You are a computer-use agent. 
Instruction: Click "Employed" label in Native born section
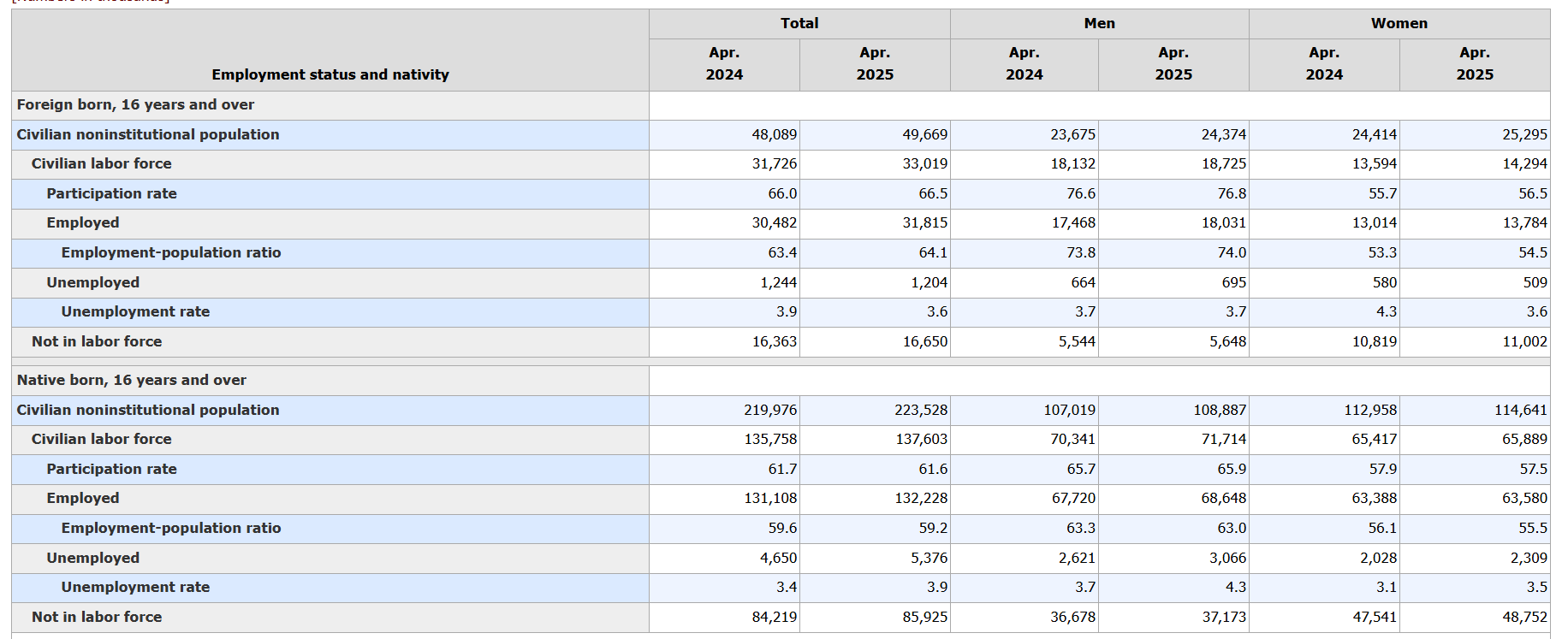pyautogui.click(x=83, y=498)
